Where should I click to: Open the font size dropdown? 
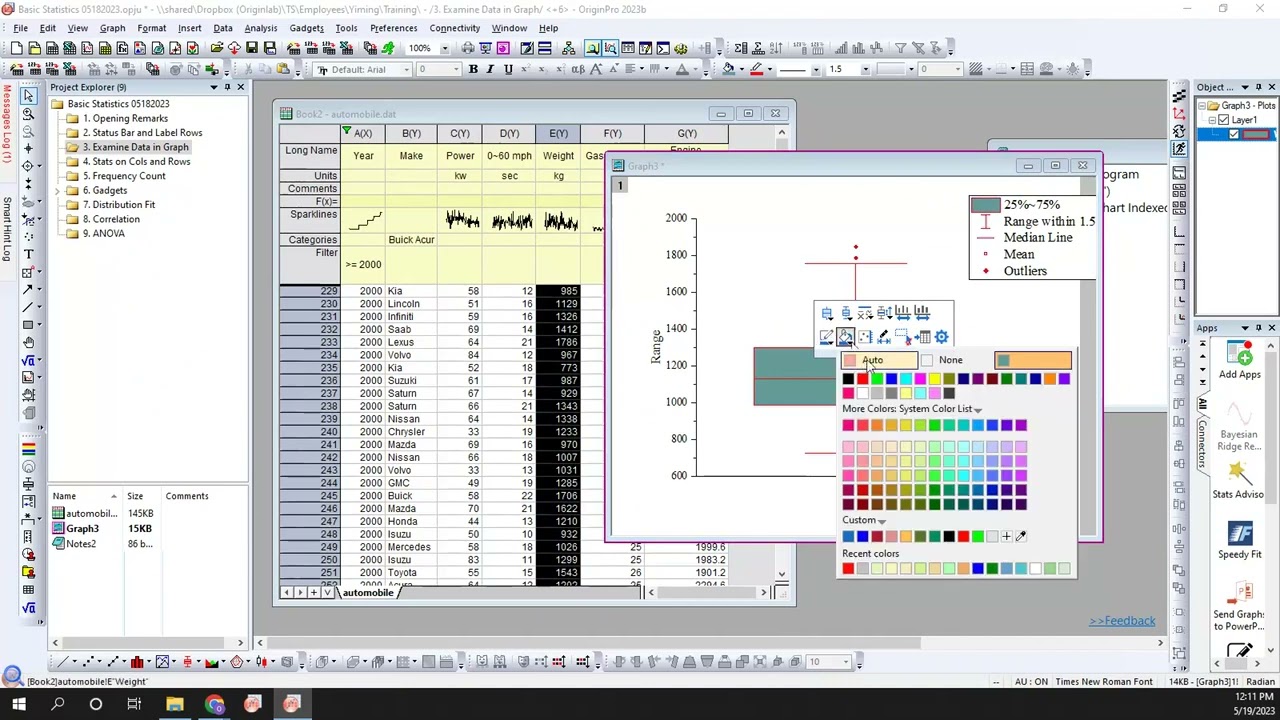click(x=458, y=70)
